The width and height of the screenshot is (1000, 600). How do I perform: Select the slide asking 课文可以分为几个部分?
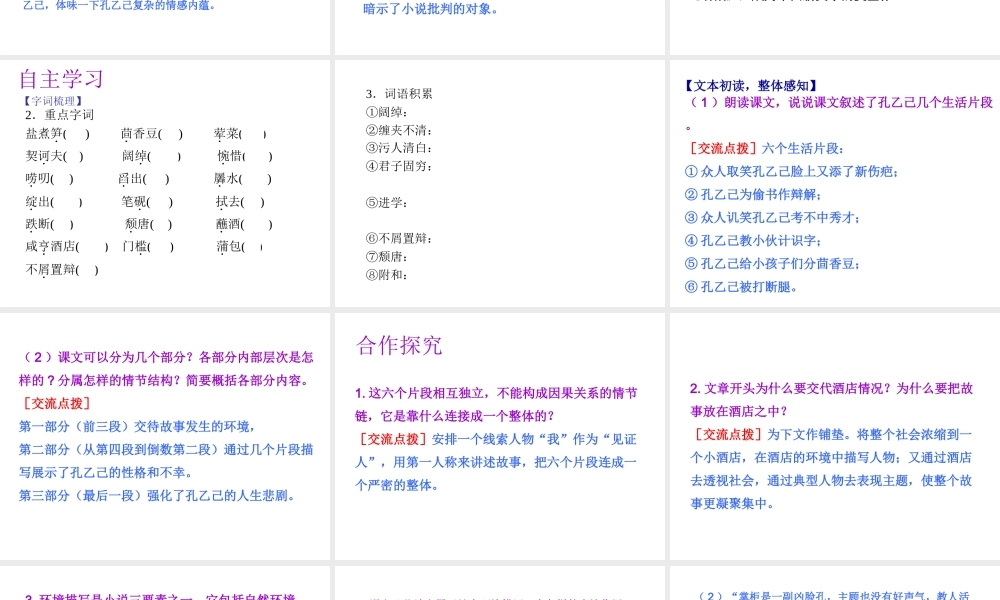[165, 436]
